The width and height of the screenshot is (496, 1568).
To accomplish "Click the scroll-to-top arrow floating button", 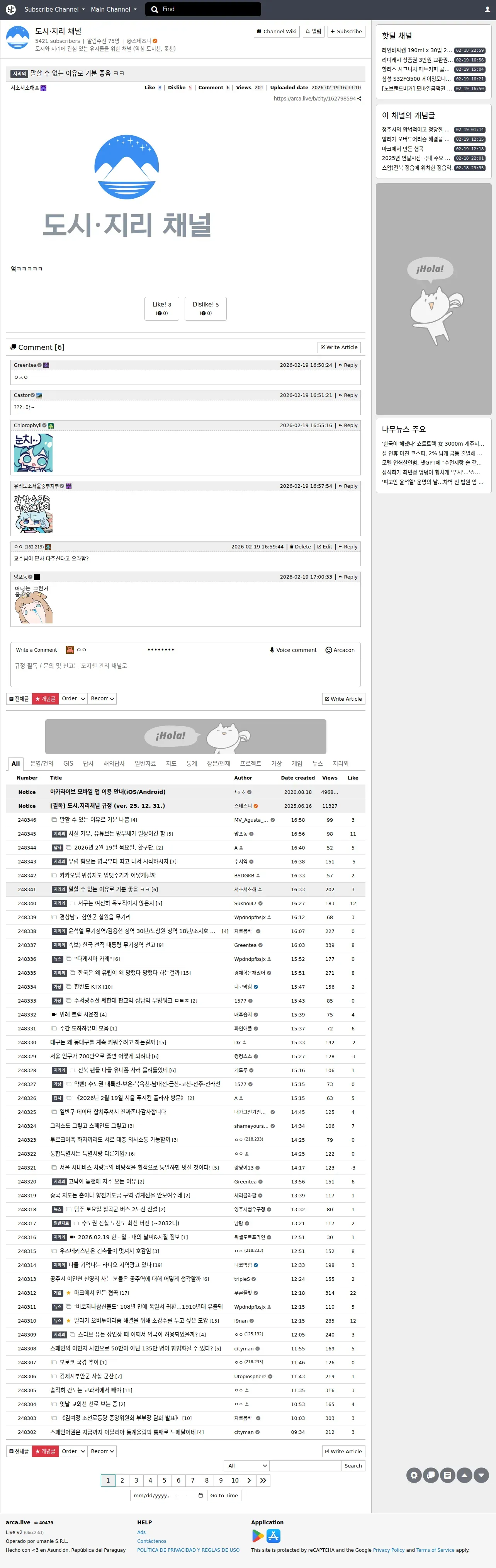I will (x=464, y=1475).
